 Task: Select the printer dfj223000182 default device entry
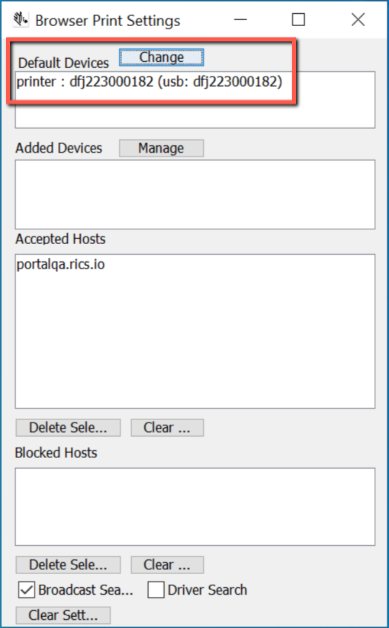[x=149, y=82]
